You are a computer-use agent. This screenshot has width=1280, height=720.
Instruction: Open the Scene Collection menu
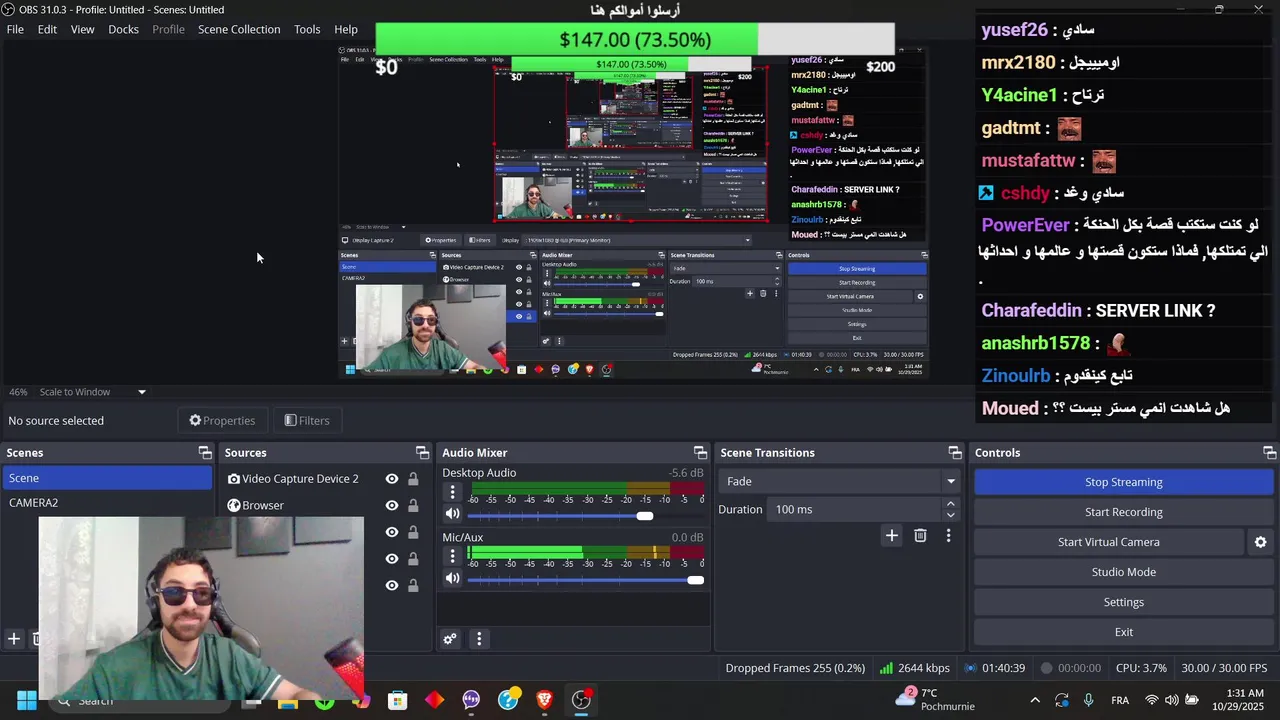239,29
